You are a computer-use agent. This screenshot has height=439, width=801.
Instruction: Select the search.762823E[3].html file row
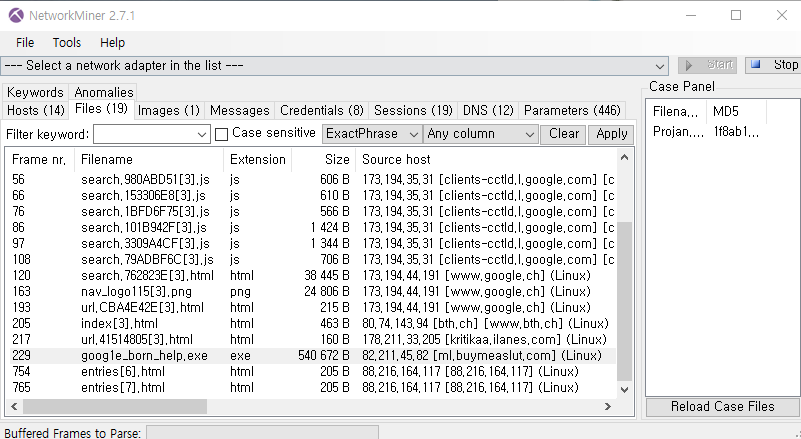pyautogui.click(x=313, y=275)
